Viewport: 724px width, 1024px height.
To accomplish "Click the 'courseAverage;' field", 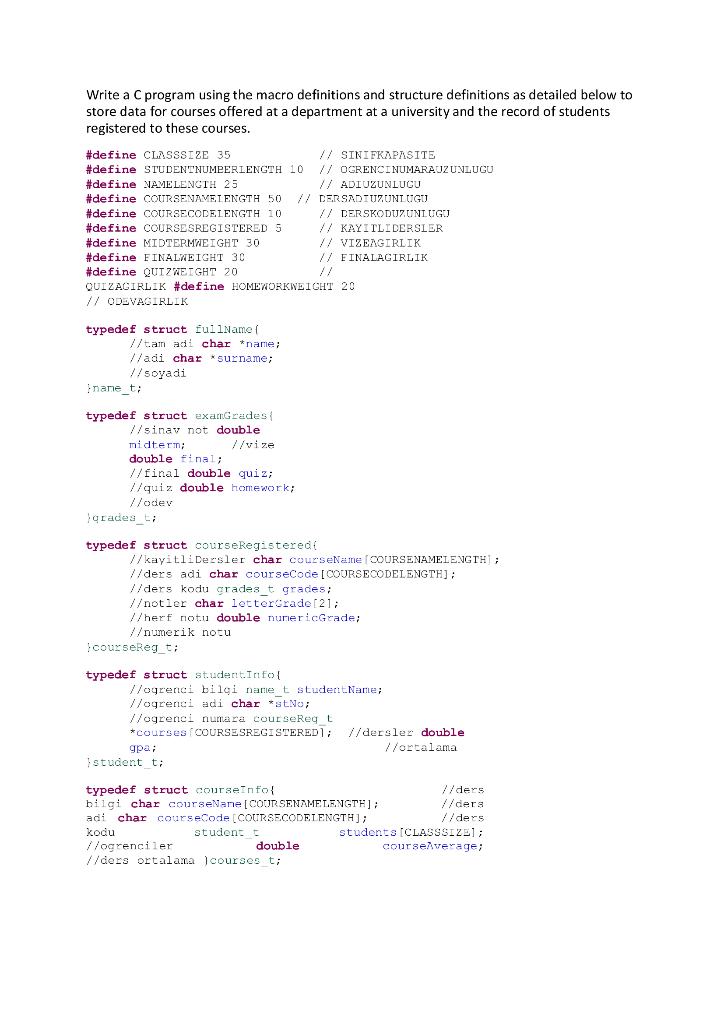I will click(433, 846).
